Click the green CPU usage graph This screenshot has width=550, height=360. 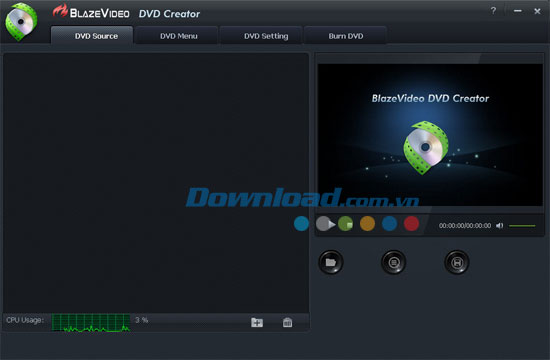pos(91,322)
